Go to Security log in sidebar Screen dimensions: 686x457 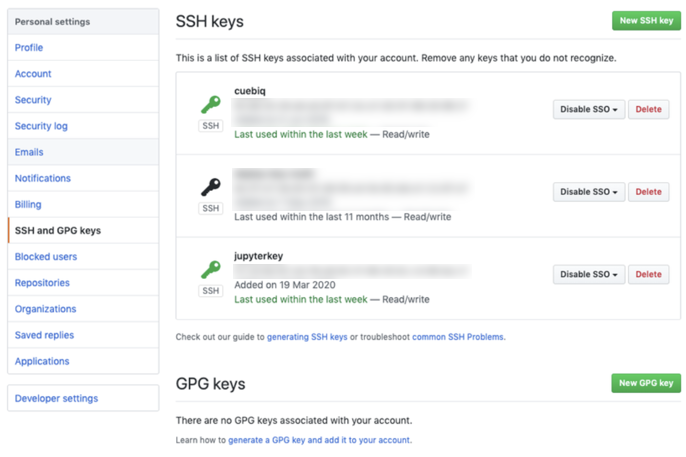click(x=41, y=126)
